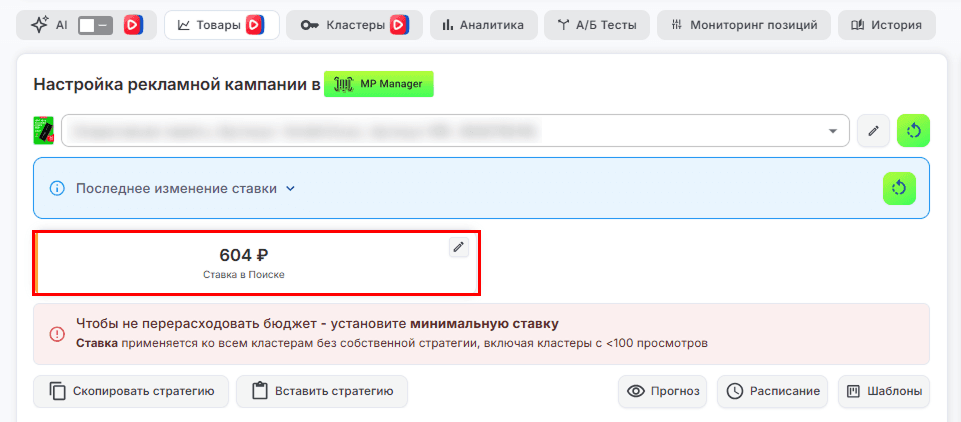Click the MP Manager badge
The height and width of the screenshot is (422, 961).
(379, 84)
